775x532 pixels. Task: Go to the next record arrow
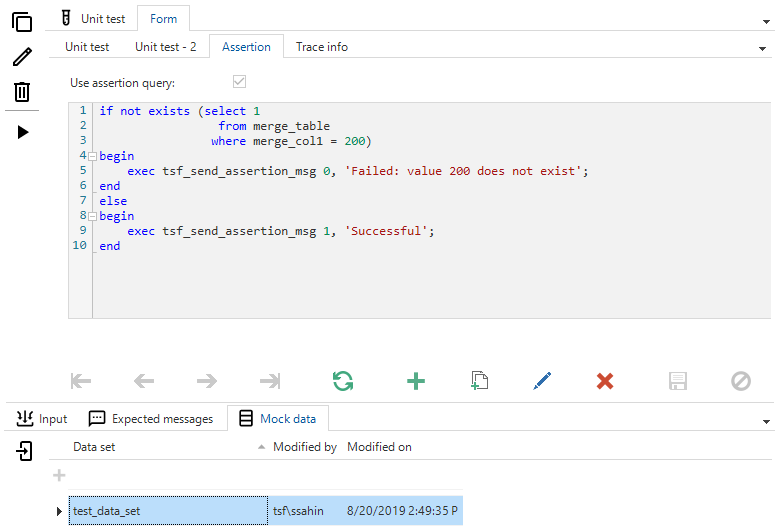tap(207, 381)
